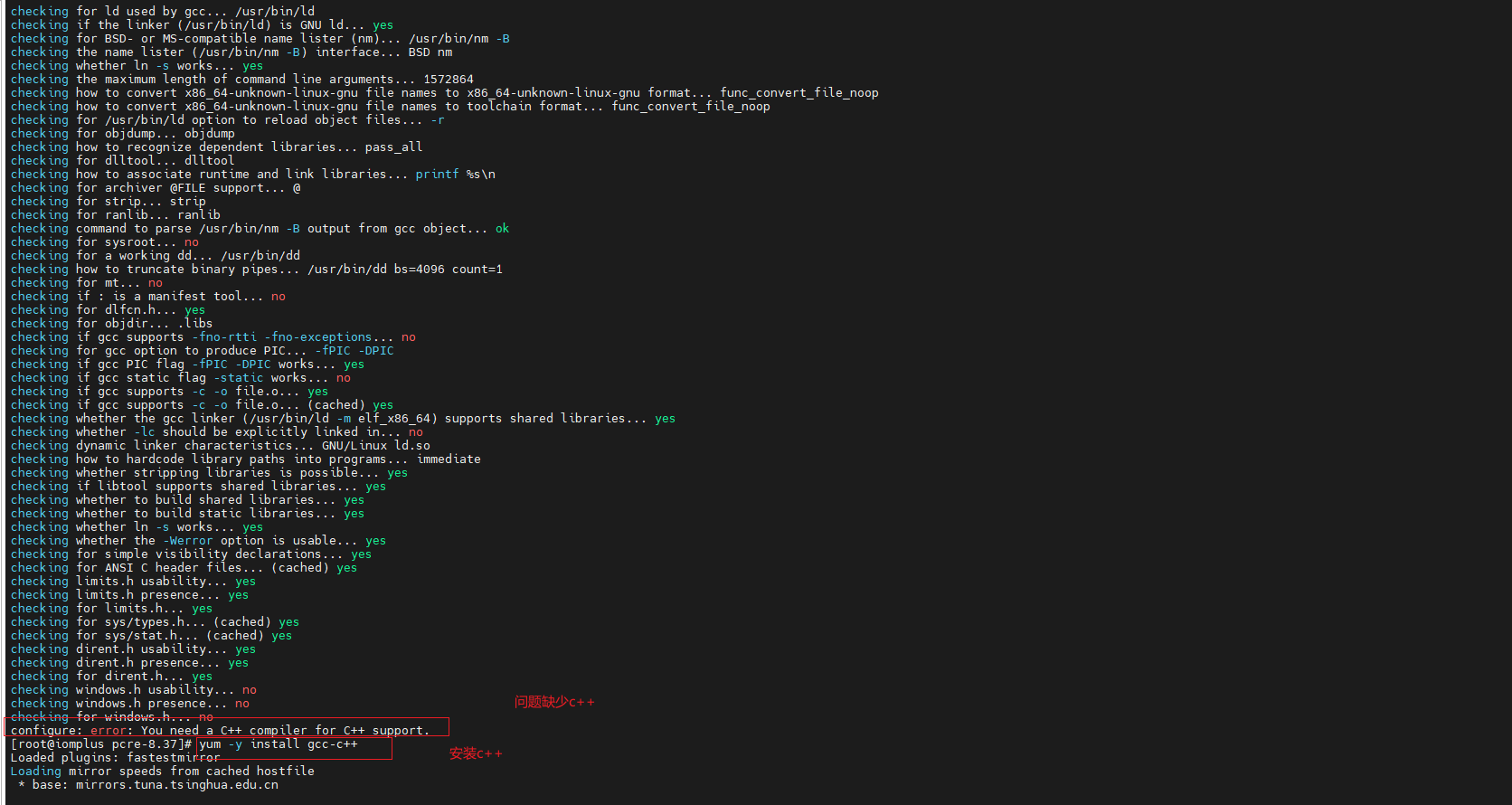Click the green "ok" result
1512x805 pixels.
click(x=502, y=229)
